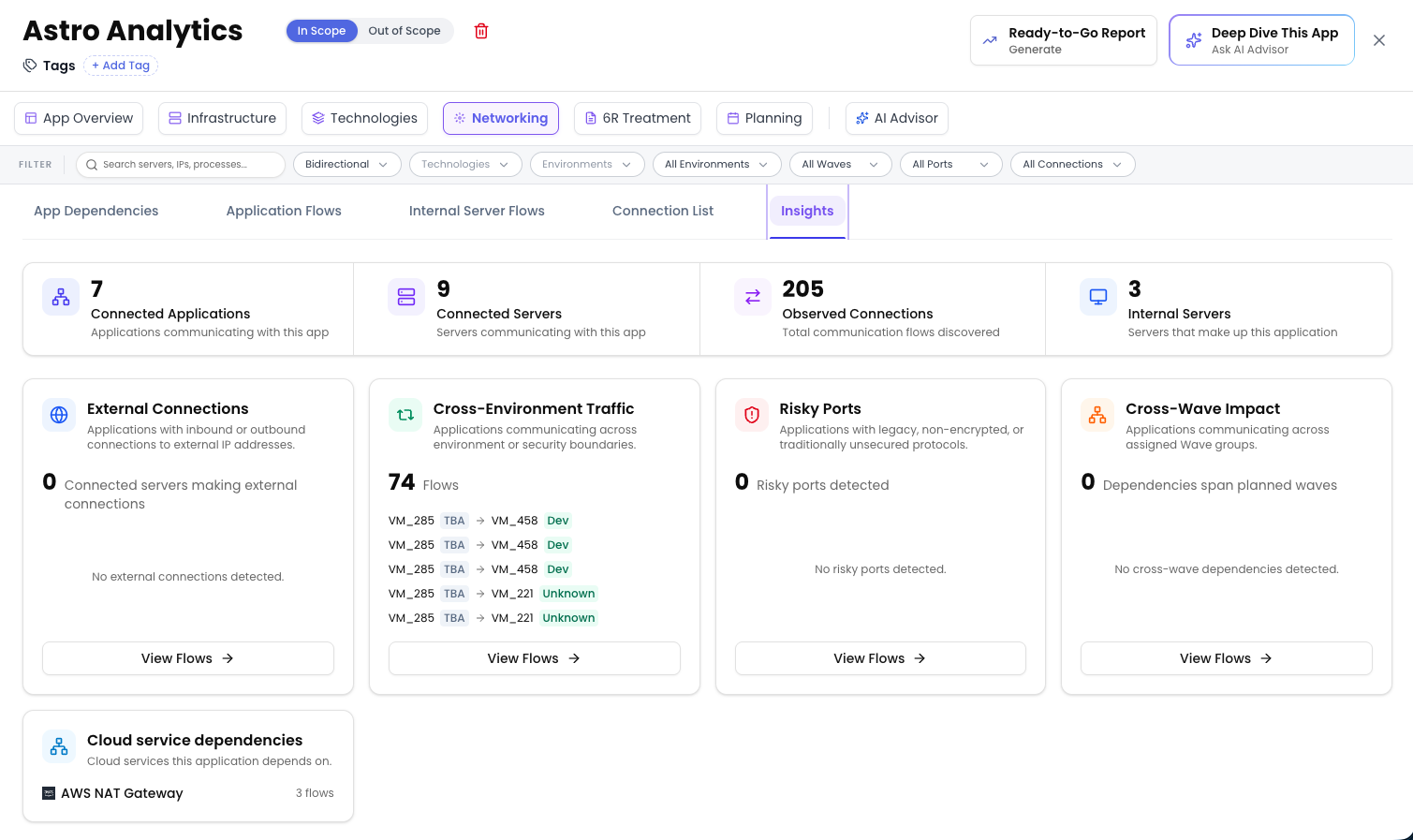
Task: Click the Cloud service dependencies icon
Action: point(59,746)
